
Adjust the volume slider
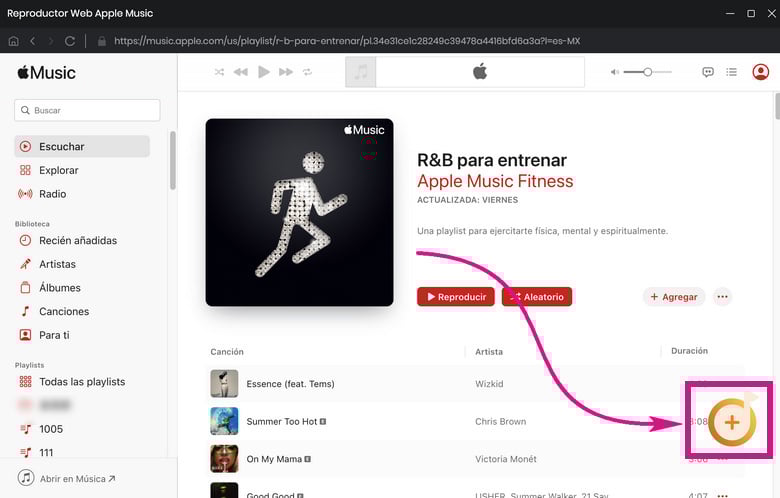tap(648, 72)
